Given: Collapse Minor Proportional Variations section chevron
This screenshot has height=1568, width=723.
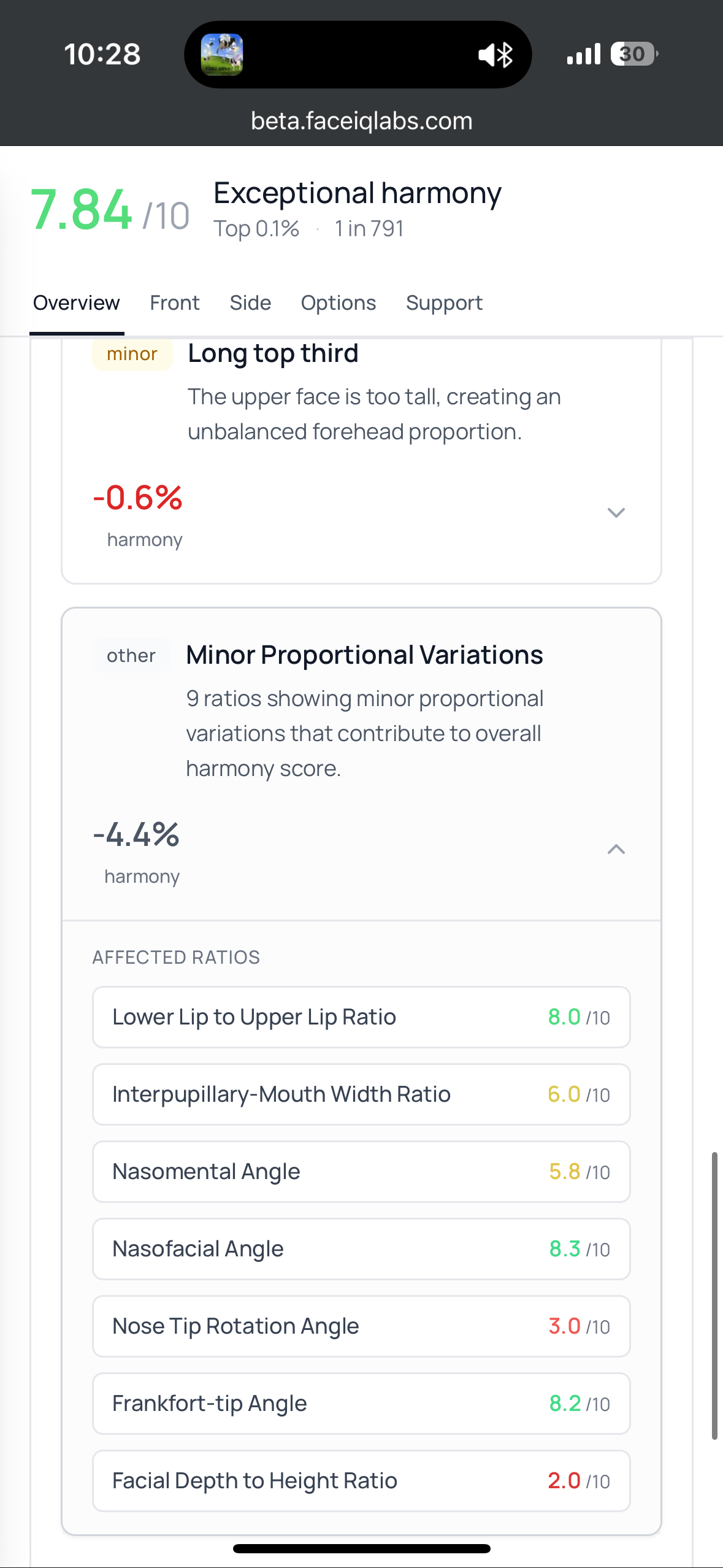Looking at the screenshot, I should pos(616,849).
